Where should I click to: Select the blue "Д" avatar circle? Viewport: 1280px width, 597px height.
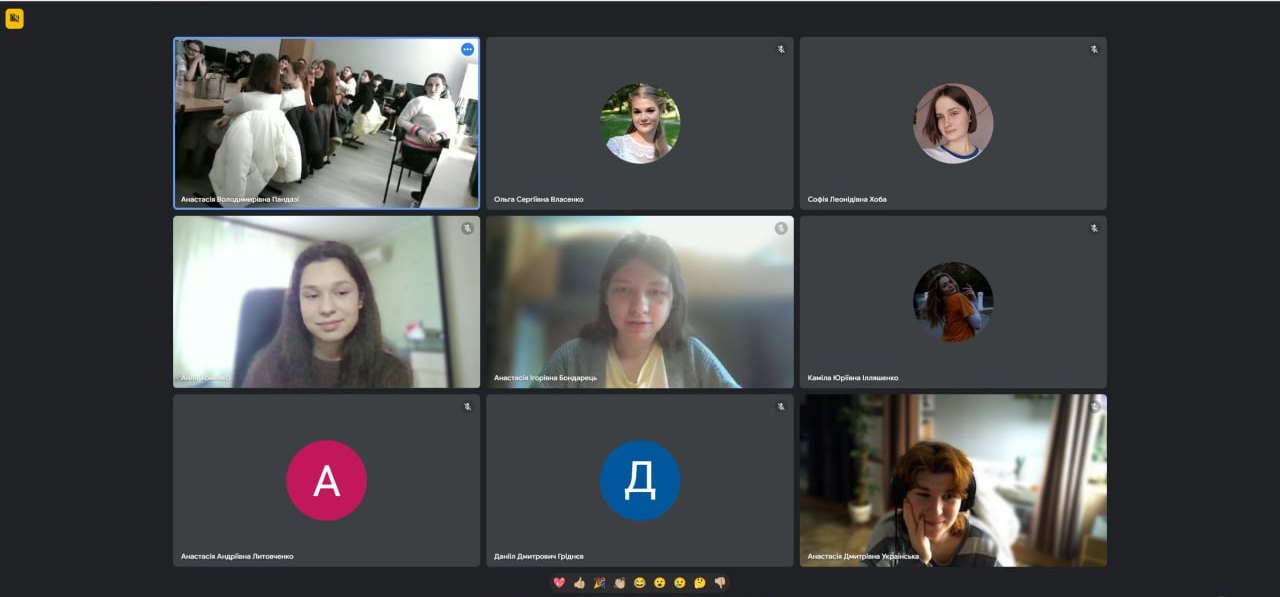point(640,481)
